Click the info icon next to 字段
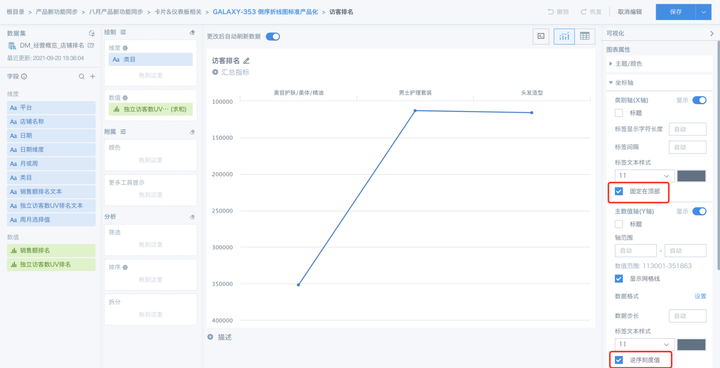 [x=24, y=76]
